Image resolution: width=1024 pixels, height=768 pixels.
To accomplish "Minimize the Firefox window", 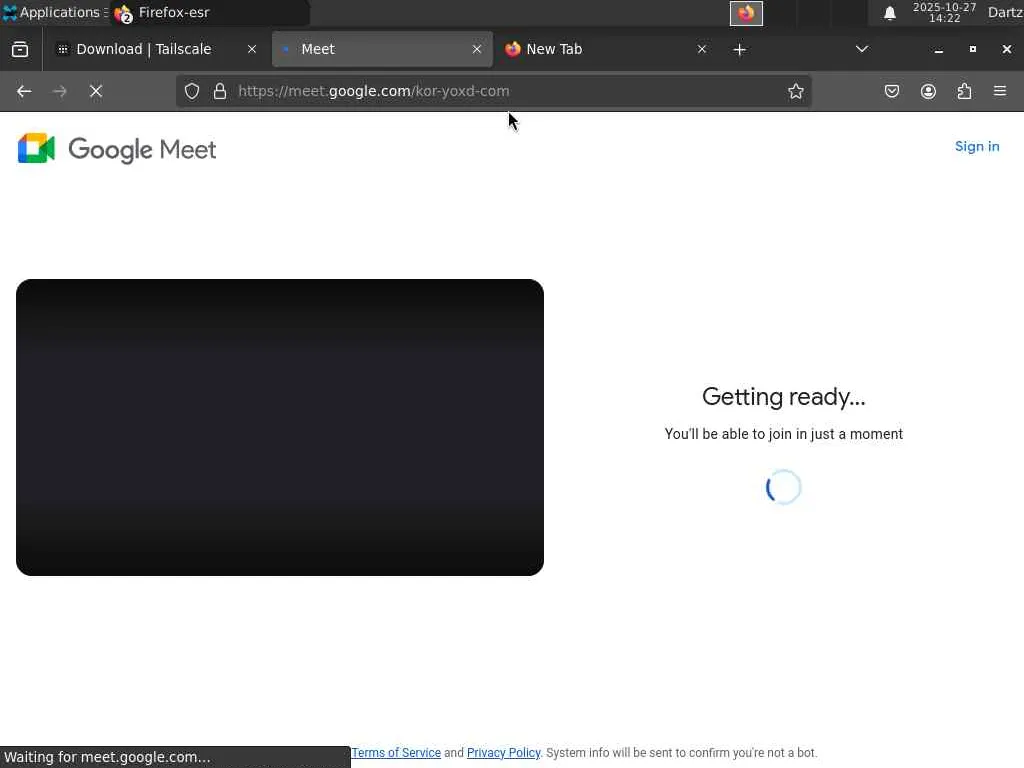I will coord(938,50).
